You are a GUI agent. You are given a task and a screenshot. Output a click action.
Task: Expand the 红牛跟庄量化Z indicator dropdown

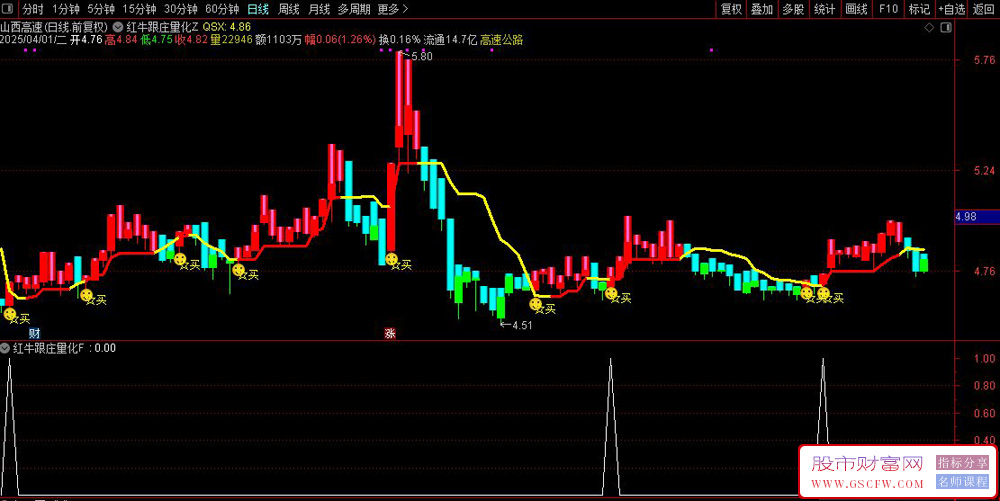[119, 27]
